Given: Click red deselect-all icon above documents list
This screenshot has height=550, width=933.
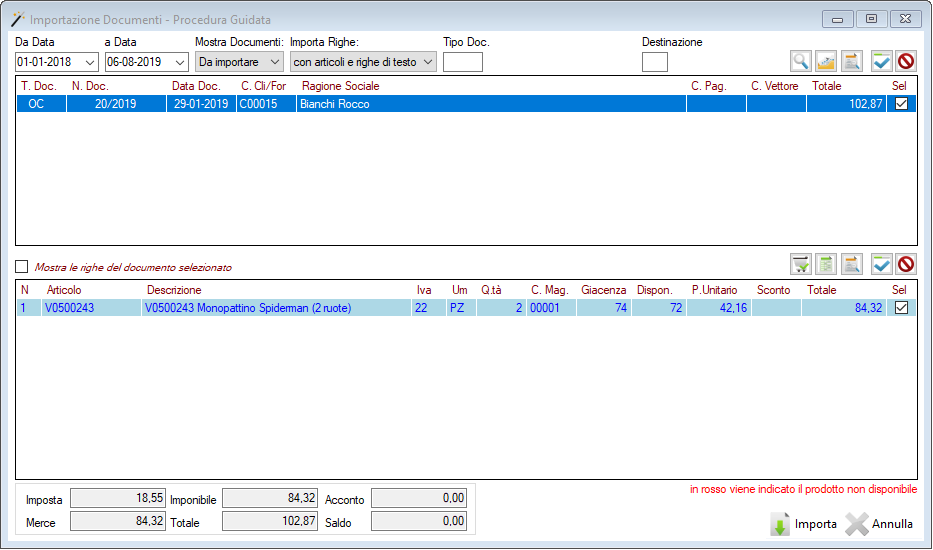Looking at the screenshot, I should [906, 61].
